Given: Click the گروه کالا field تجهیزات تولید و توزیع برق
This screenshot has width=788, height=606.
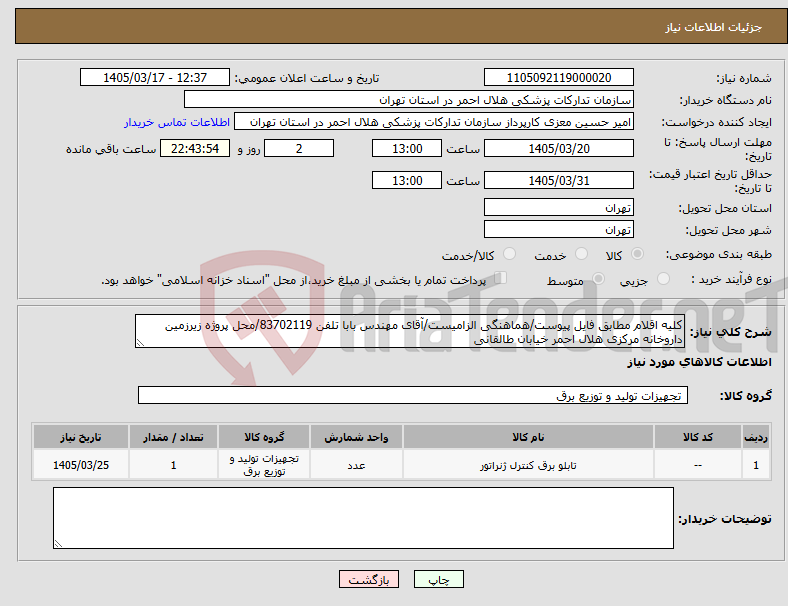Looking at the screenshot, I should [x=413, y=395].
